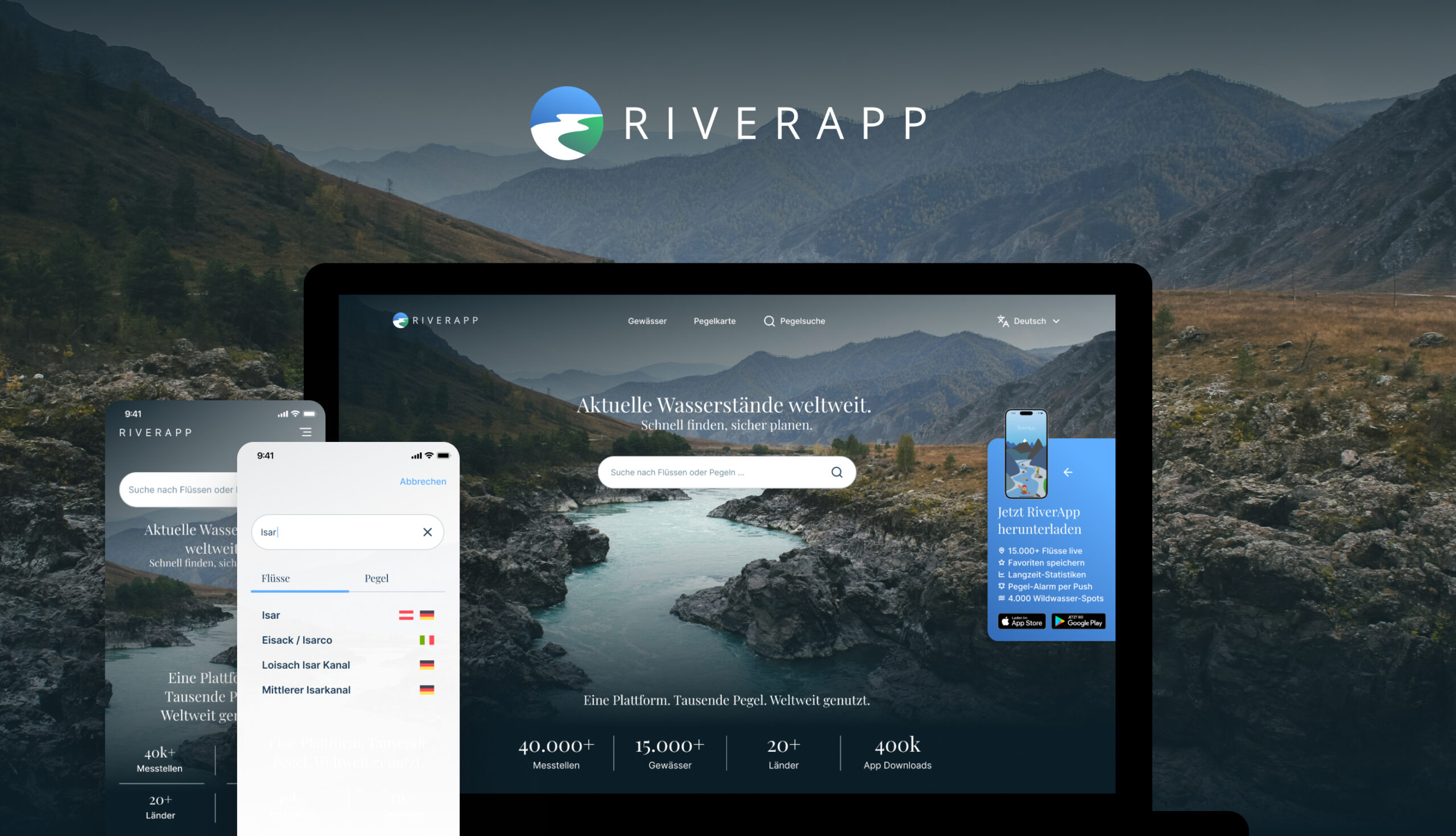Click the Italian flag beside Eisack / Isarco
Viewport: 1456px width, 836px height.
tap(427, 640)
